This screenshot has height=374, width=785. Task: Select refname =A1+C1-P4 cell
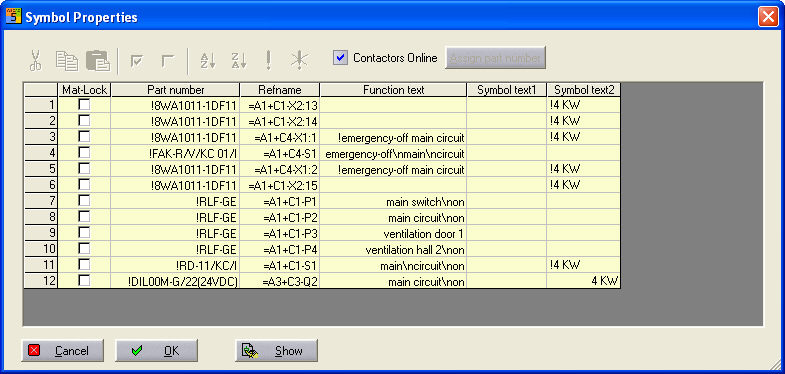point(280,249)
